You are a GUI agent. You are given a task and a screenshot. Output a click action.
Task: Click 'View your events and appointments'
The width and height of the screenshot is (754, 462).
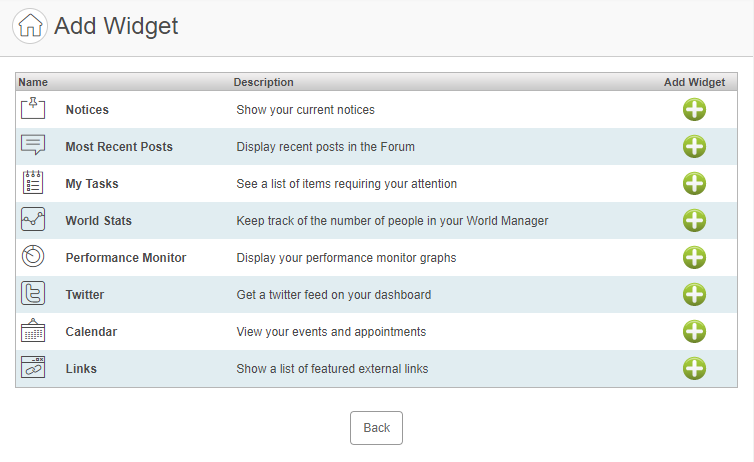click(x=331, y=332)
